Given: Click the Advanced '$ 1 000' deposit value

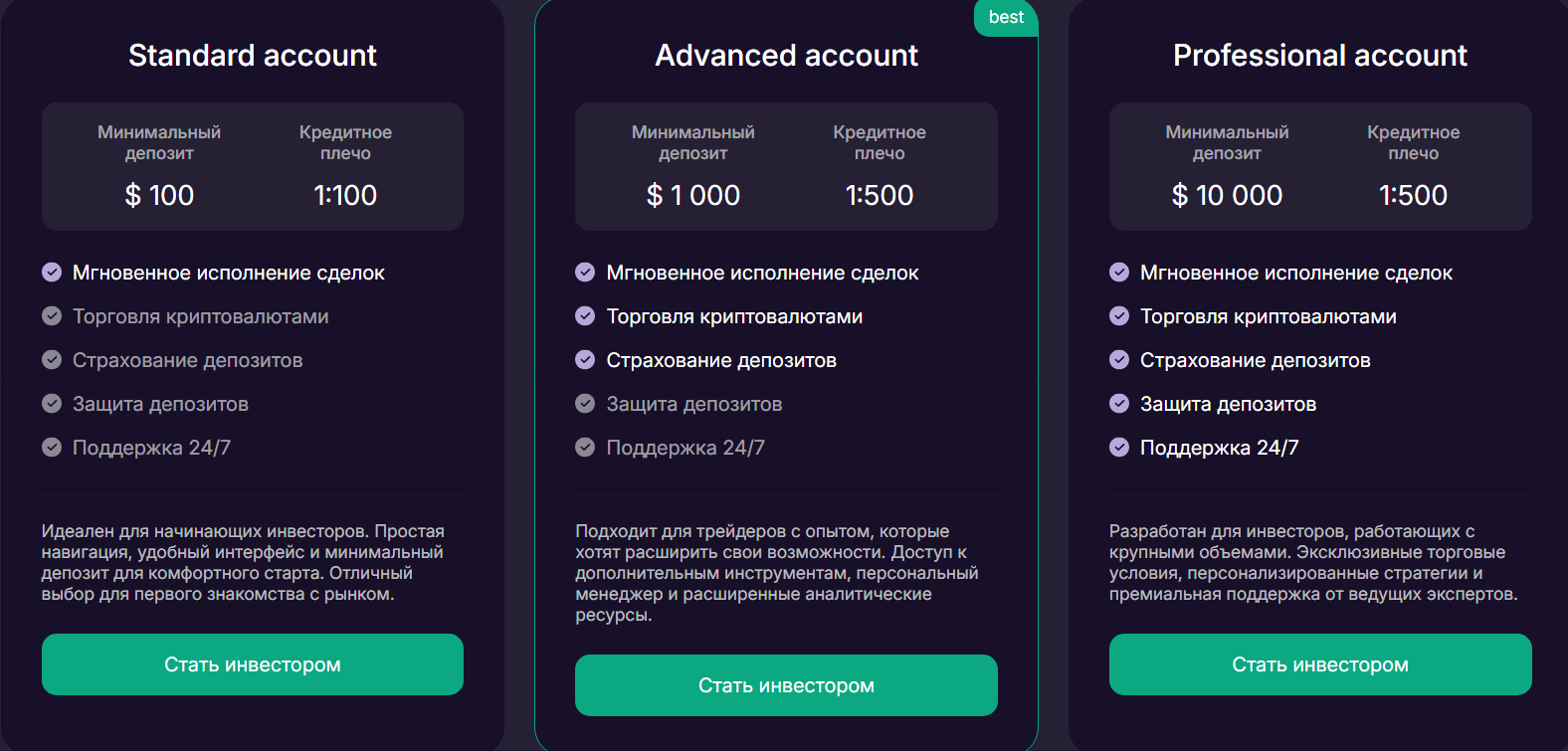Looking at the screenshot, I should point(692,195).
